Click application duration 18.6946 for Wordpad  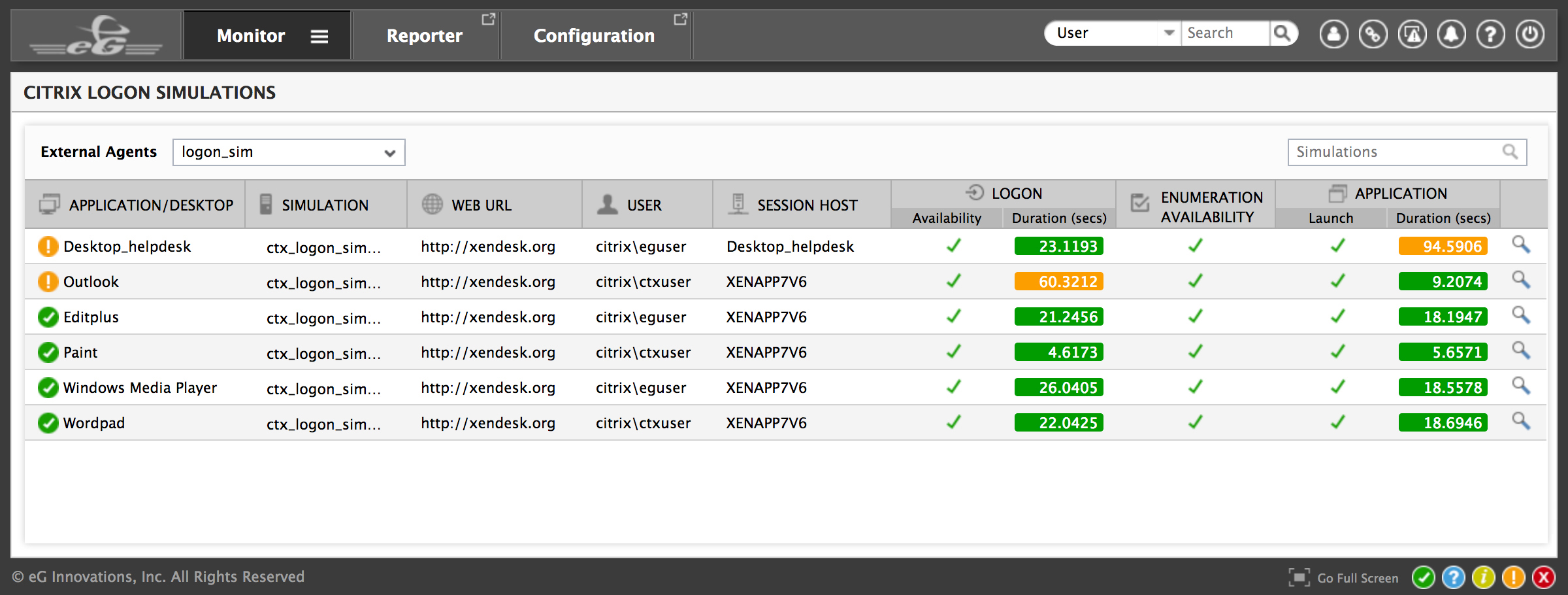click(x=1443, y=423)
